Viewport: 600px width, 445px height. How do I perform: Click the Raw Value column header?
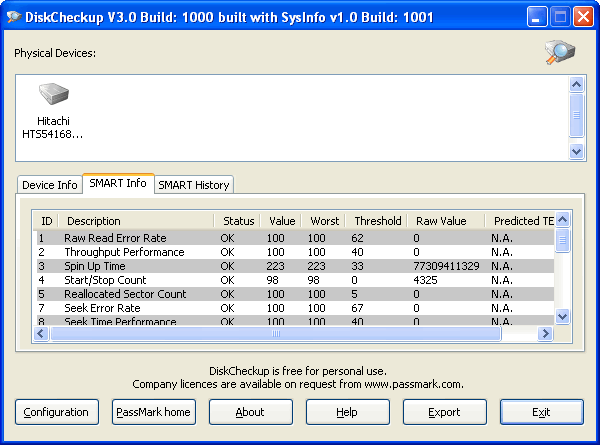(x=446, y=221)
